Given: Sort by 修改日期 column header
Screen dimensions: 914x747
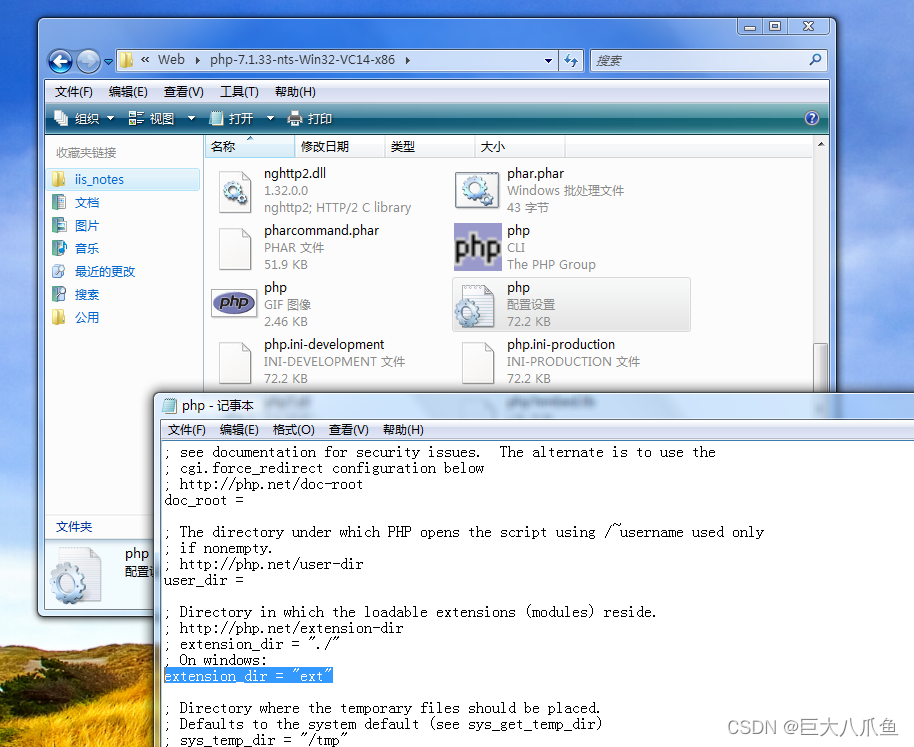Looking at the screenshot, I should (340, 146).
